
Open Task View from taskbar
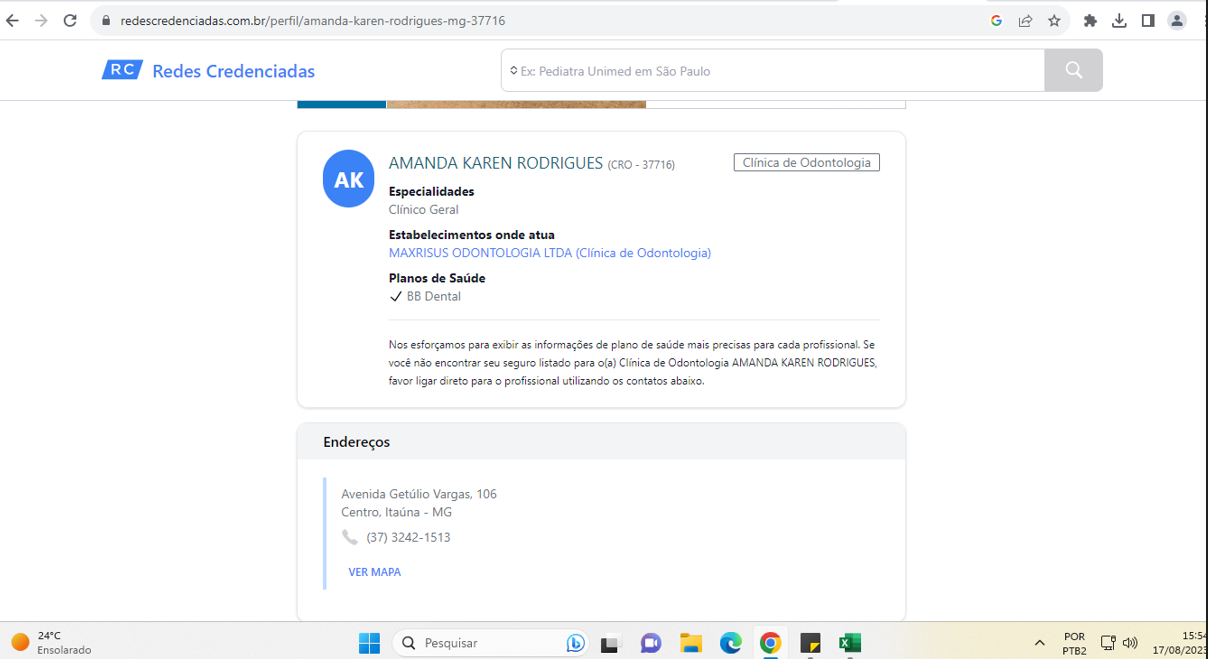click(611, 643)
